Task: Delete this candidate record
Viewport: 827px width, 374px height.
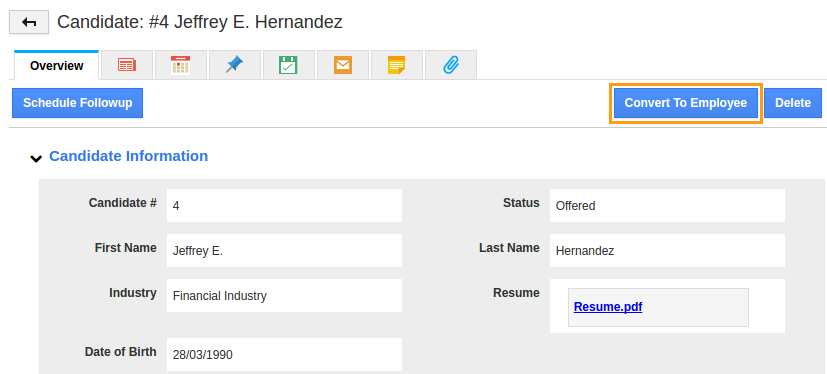Action: coord(793,103)
